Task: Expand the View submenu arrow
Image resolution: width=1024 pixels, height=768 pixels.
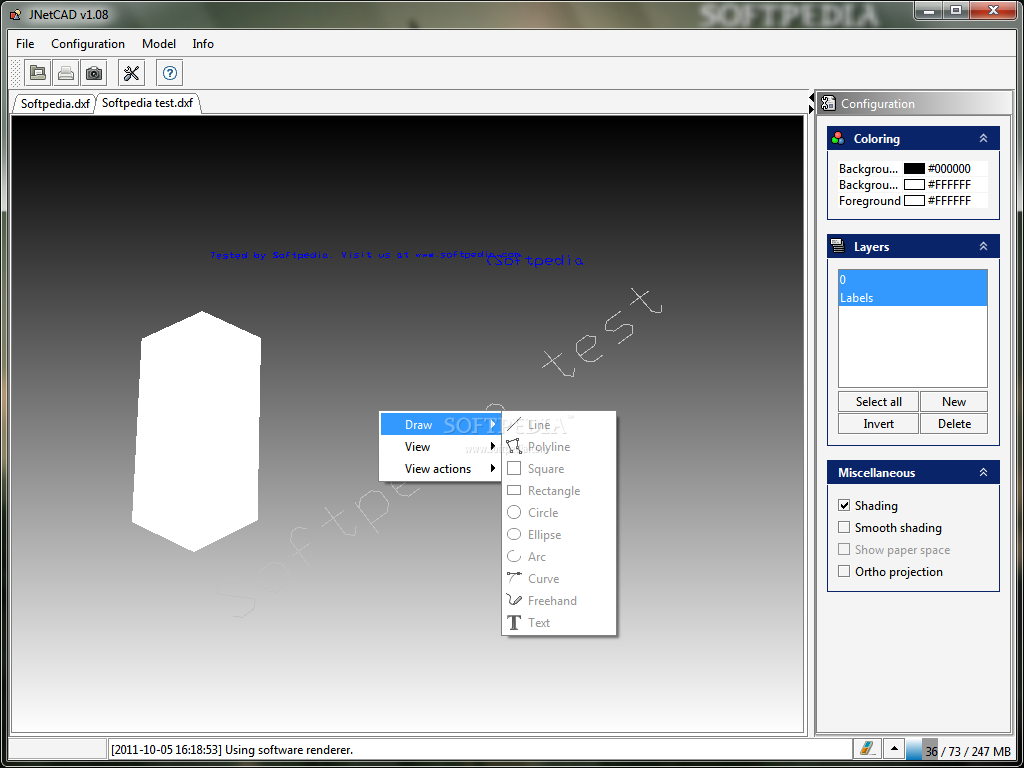Action: (x=493, y=447)
